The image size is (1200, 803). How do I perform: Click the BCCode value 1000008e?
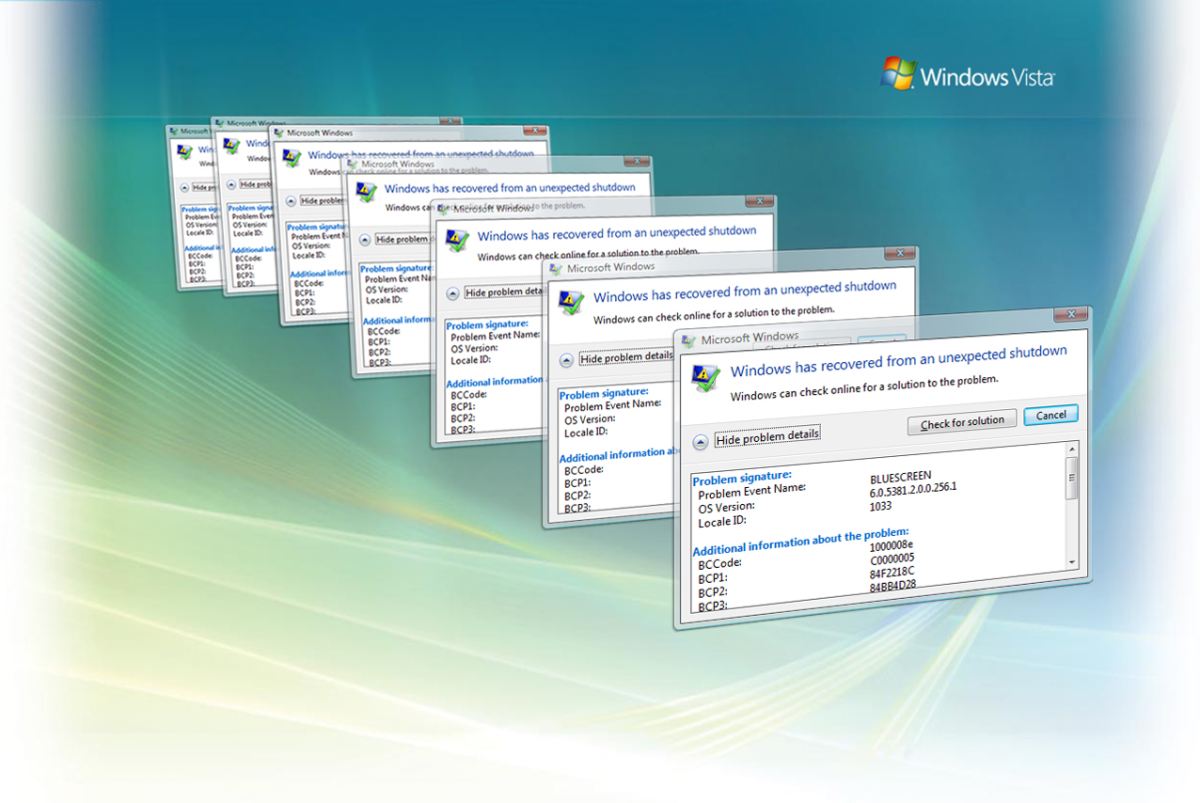pyautogui.click(x=893, y=545)
